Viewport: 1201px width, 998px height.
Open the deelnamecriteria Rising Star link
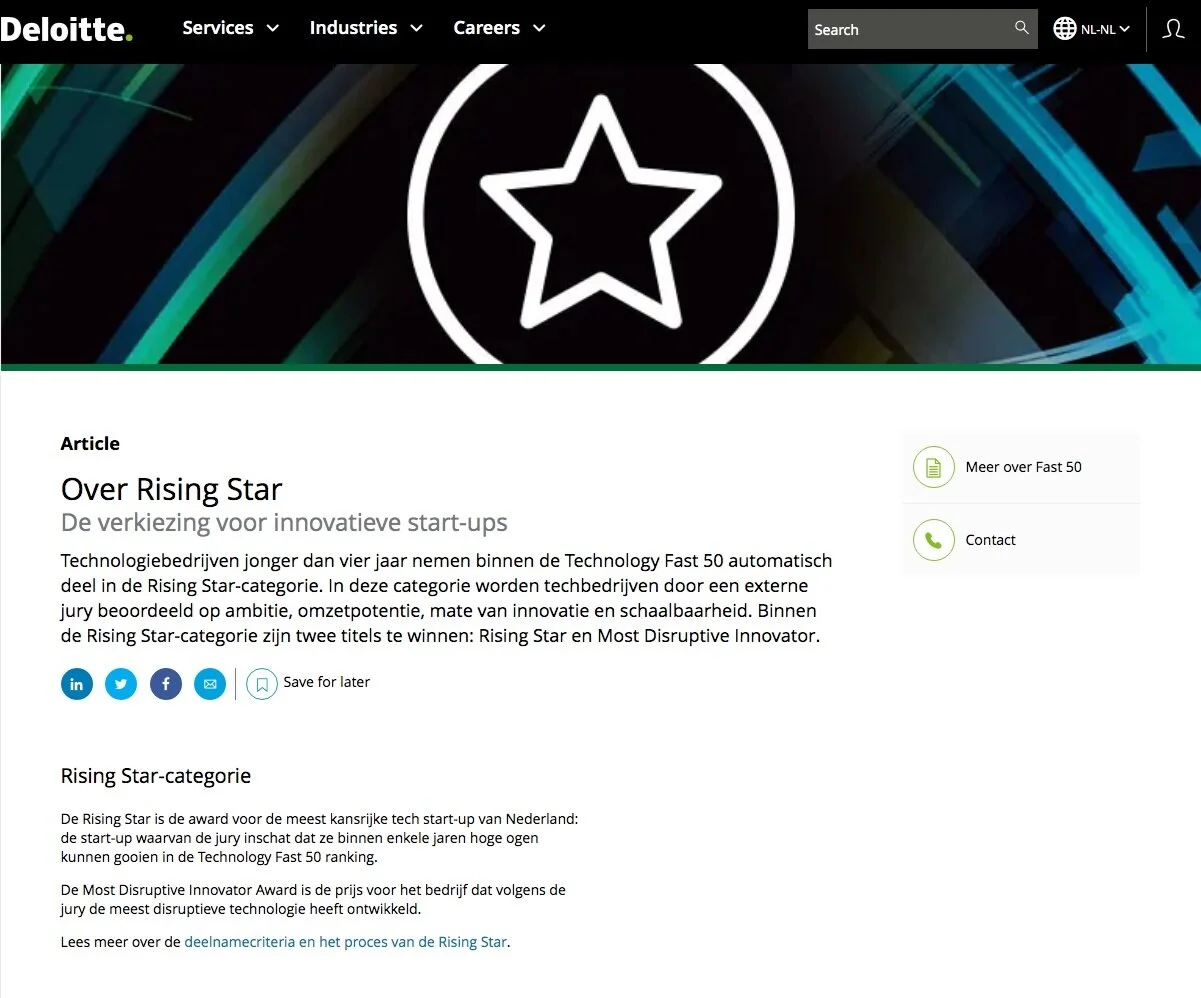[x=345, y=942]
